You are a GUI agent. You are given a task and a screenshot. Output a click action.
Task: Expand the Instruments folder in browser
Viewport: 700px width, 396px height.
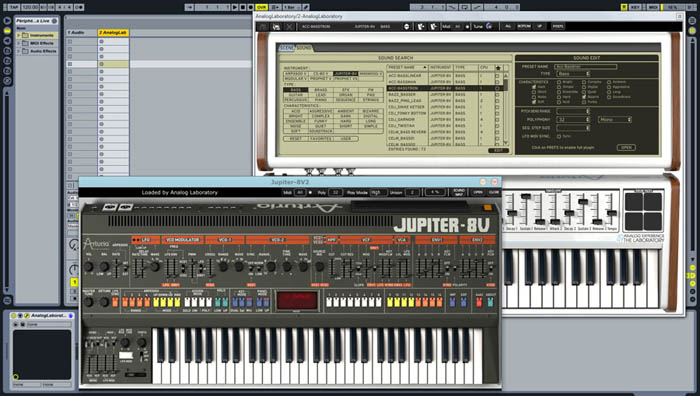click(19, 35)
